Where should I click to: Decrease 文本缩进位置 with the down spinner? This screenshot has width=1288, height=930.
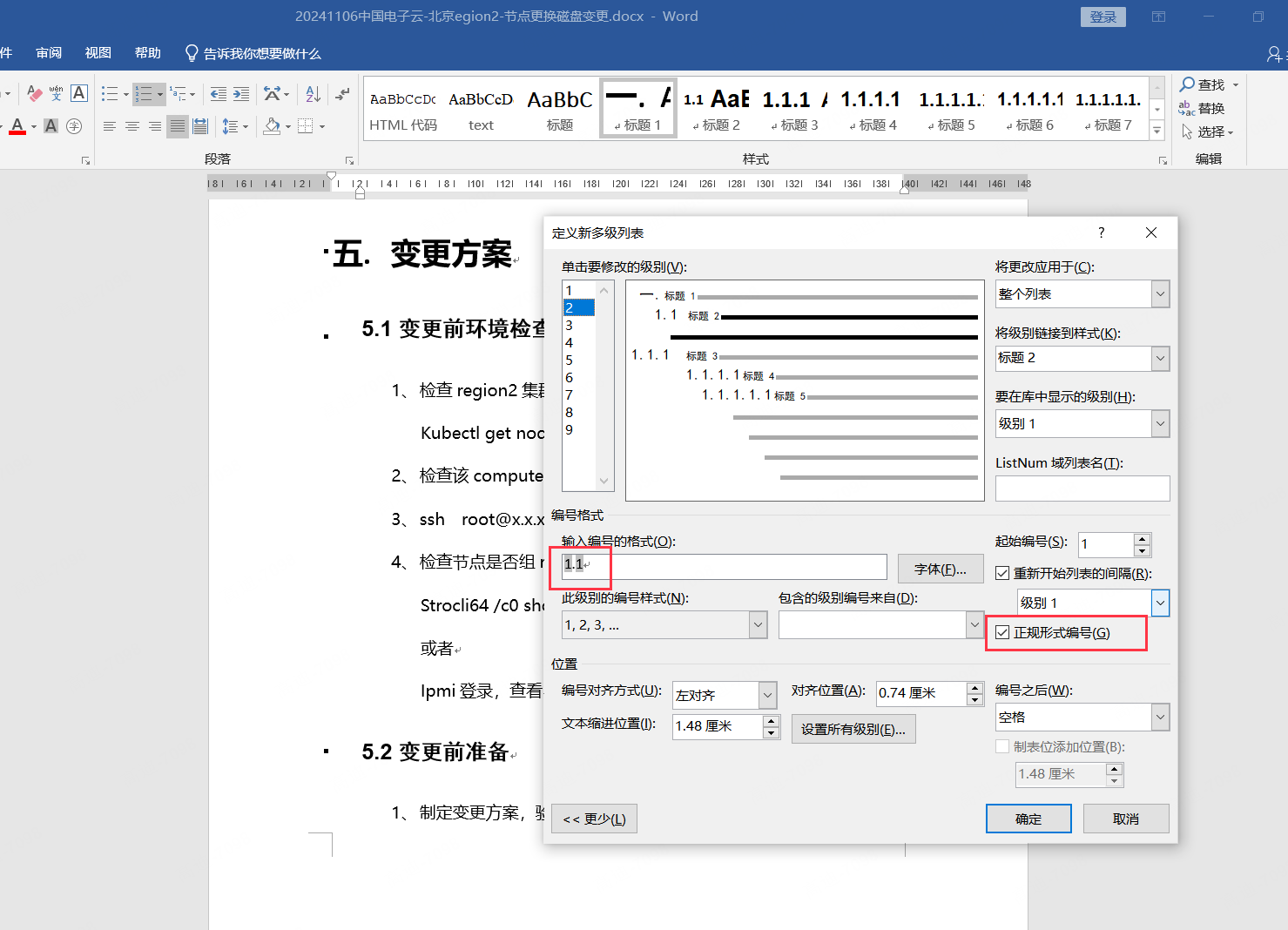tap(772, 733)
